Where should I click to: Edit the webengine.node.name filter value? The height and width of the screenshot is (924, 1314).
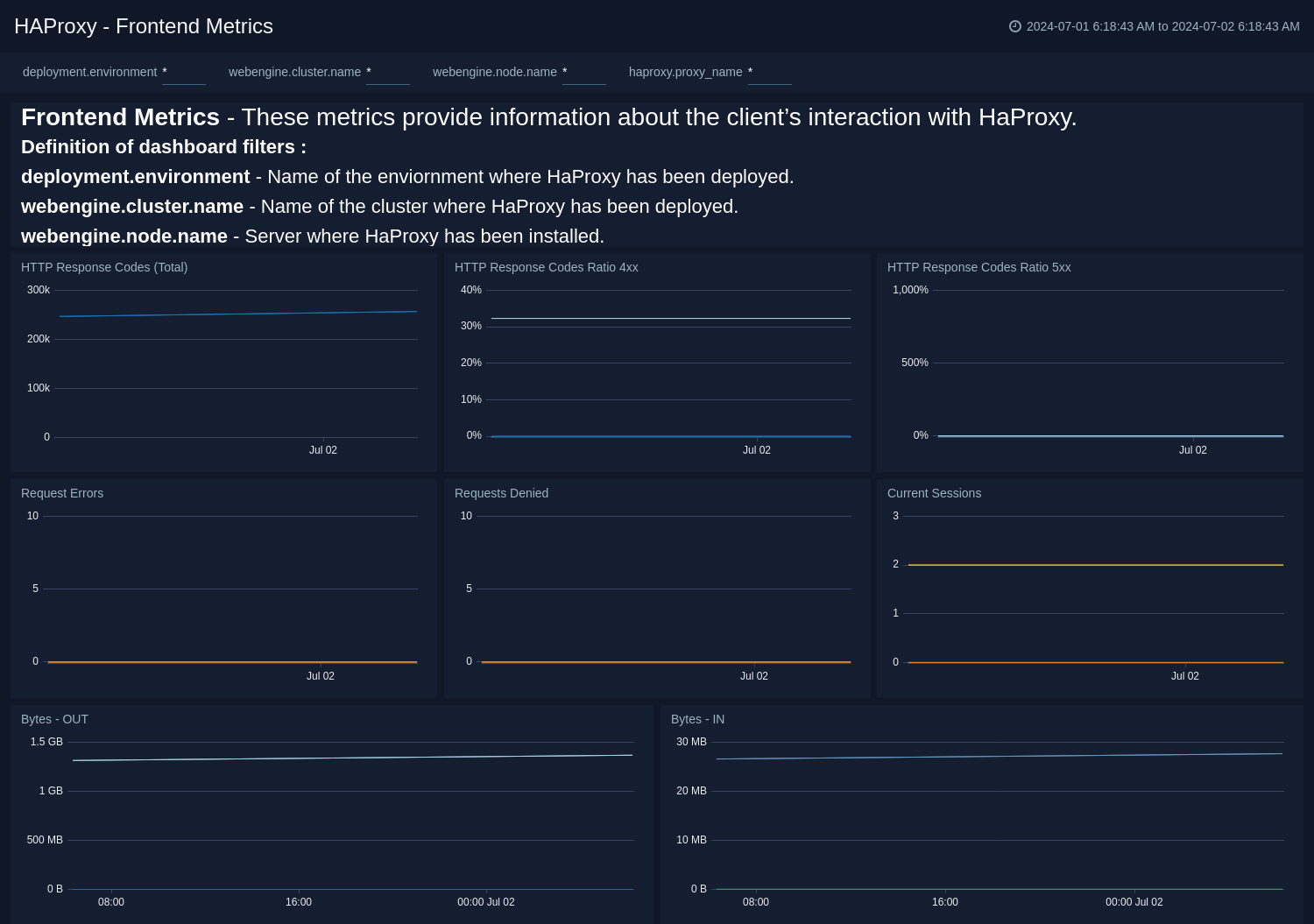pos(584,73)
